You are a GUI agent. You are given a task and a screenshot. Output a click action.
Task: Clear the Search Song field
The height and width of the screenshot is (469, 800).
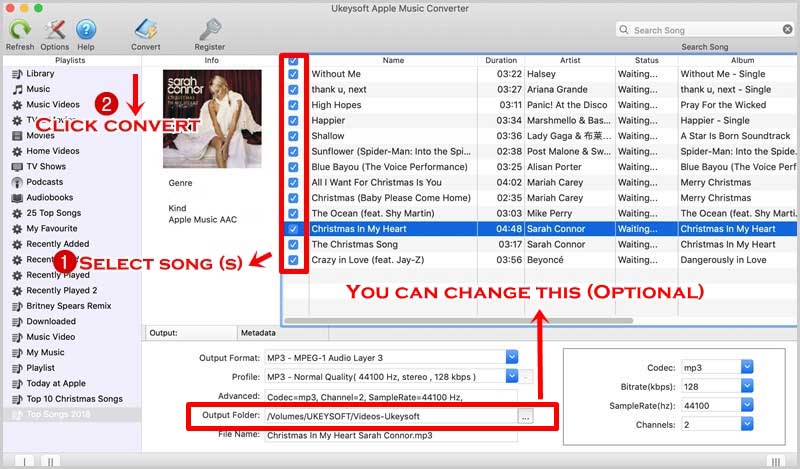pos(787,30)
